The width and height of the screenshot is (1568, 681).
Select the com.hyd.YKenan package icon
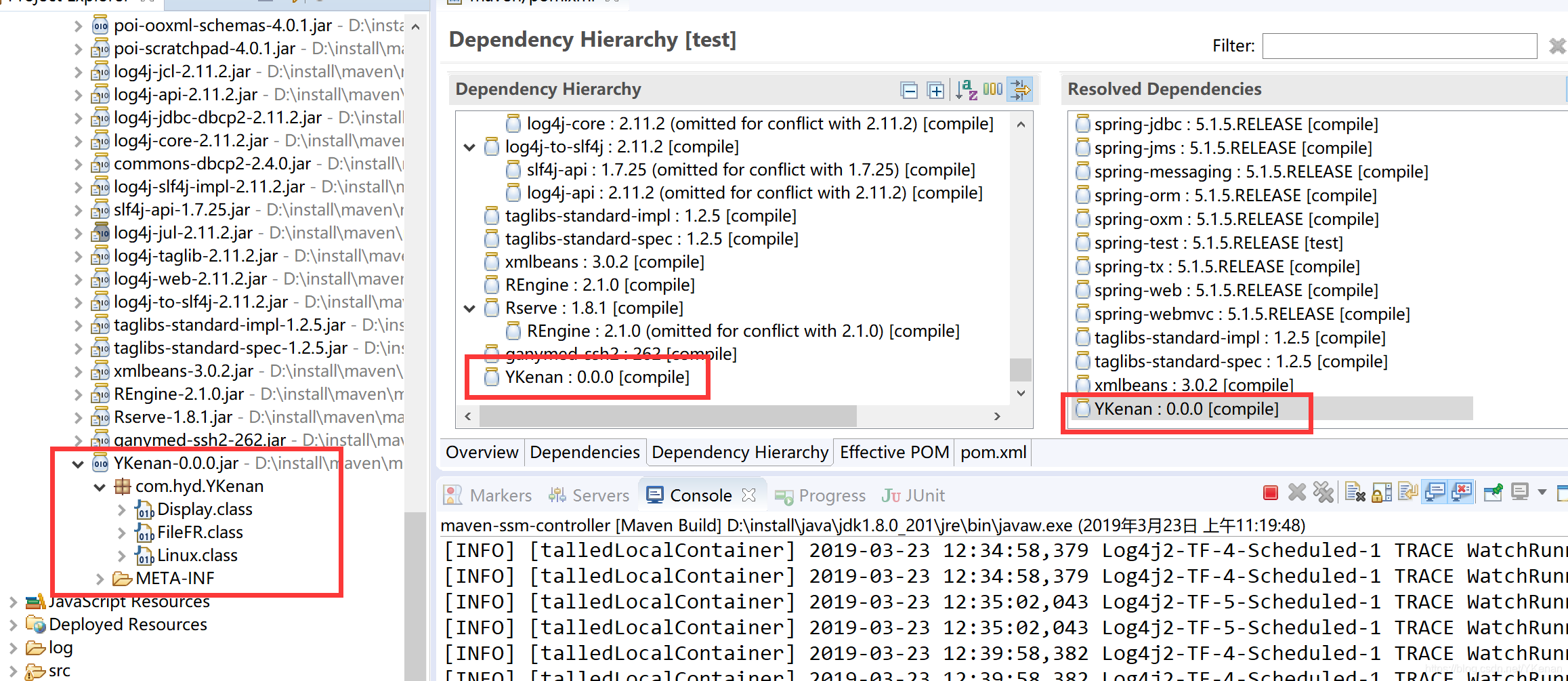coord(123,487)
